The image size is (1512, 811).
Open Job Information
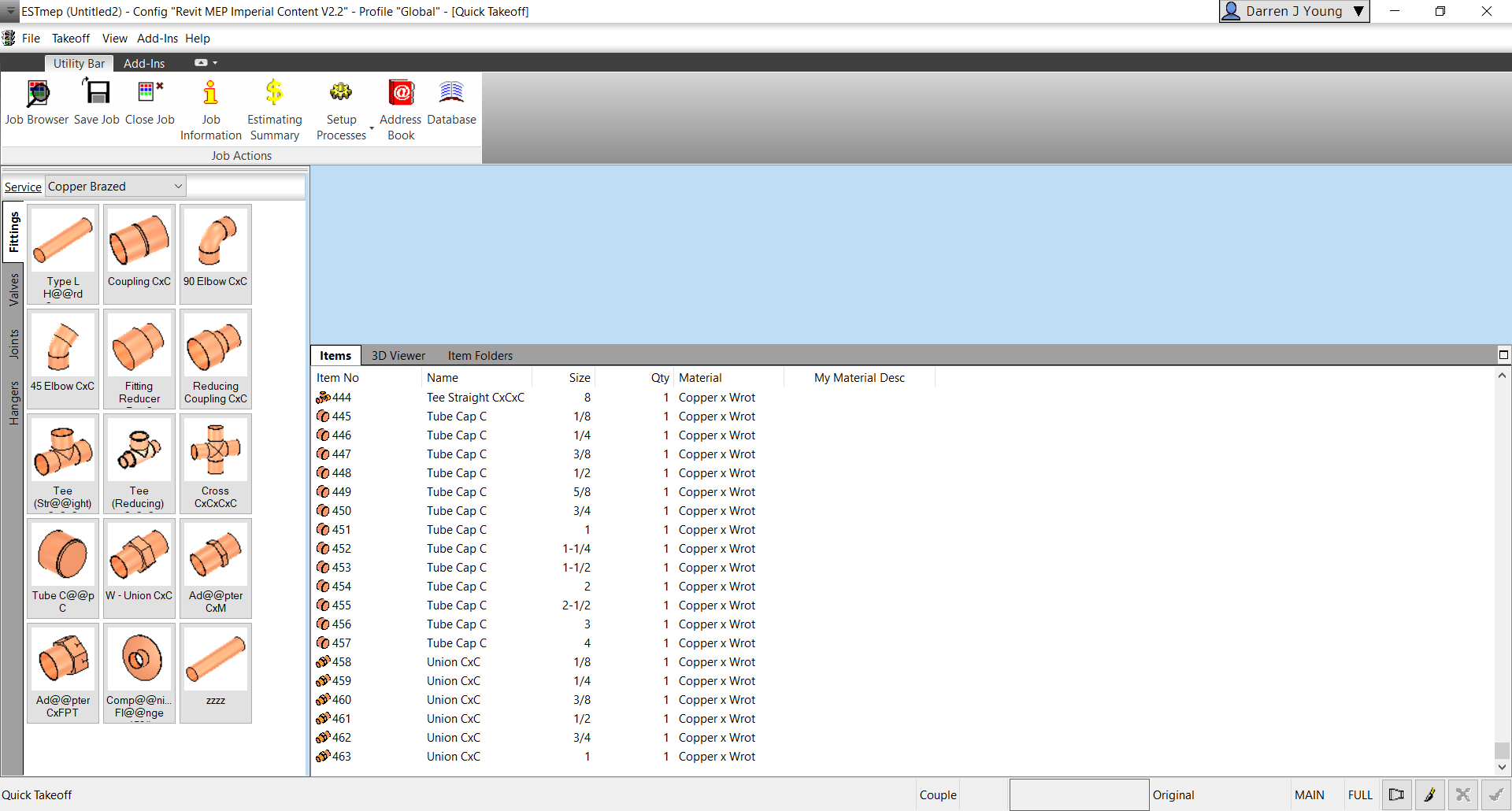pos(210,110)
